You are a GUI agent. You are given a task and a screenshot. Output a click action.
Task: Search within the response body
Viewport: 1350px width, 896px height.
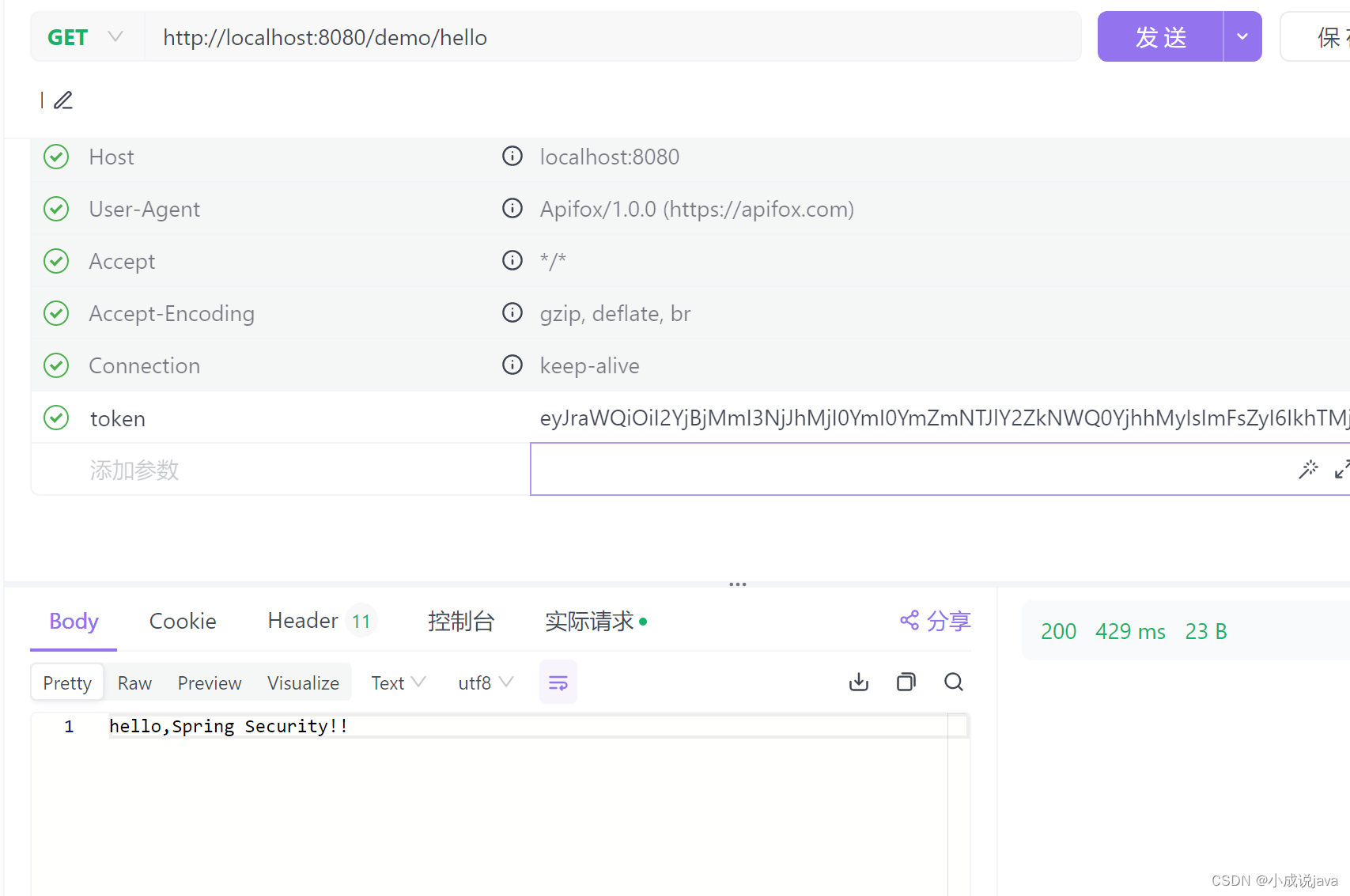[x=954, y=682]
